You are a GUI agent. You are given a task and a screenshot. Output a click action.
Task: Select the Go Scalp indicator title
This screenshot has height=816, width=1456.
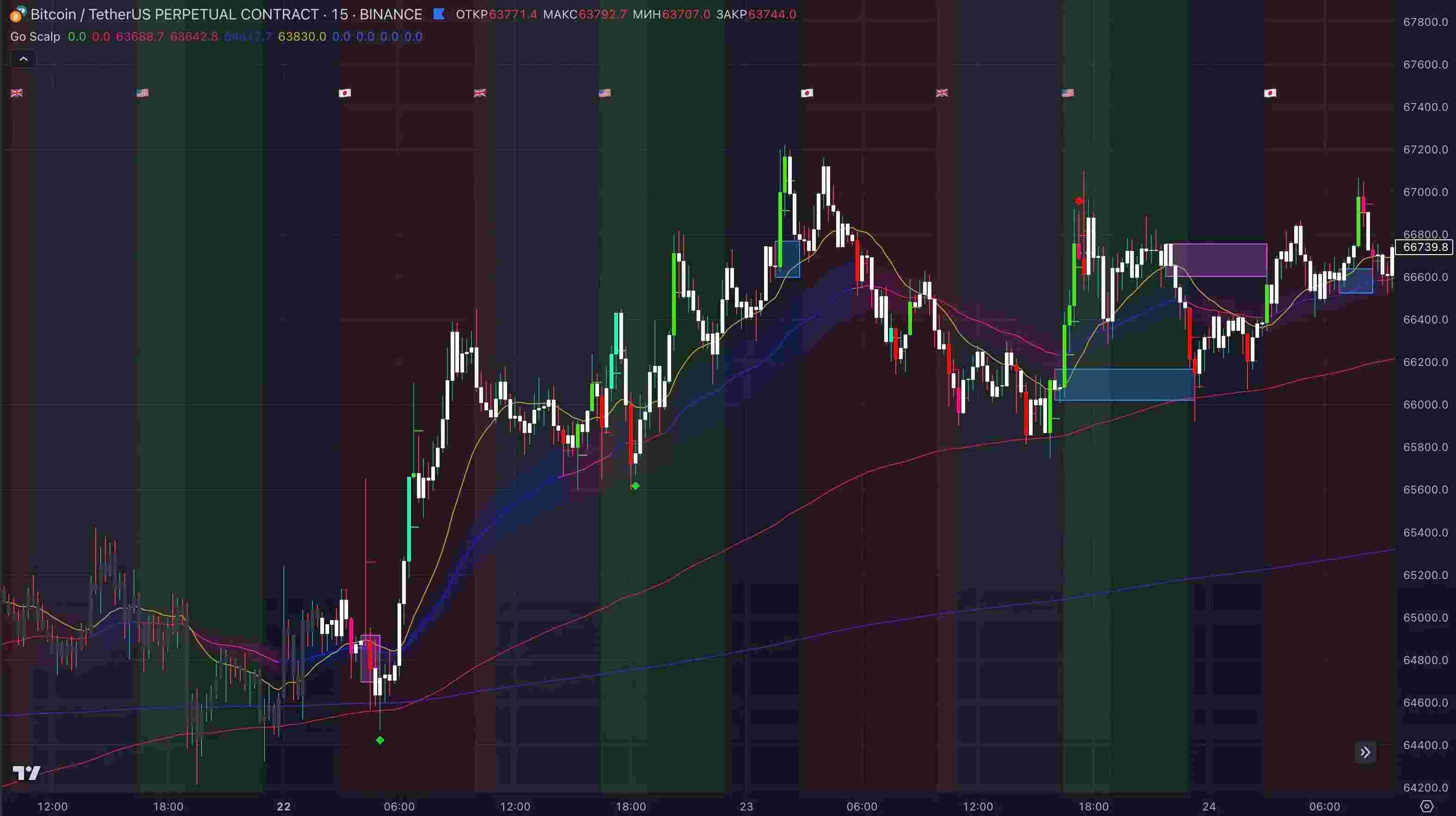[x=35, y=37]
